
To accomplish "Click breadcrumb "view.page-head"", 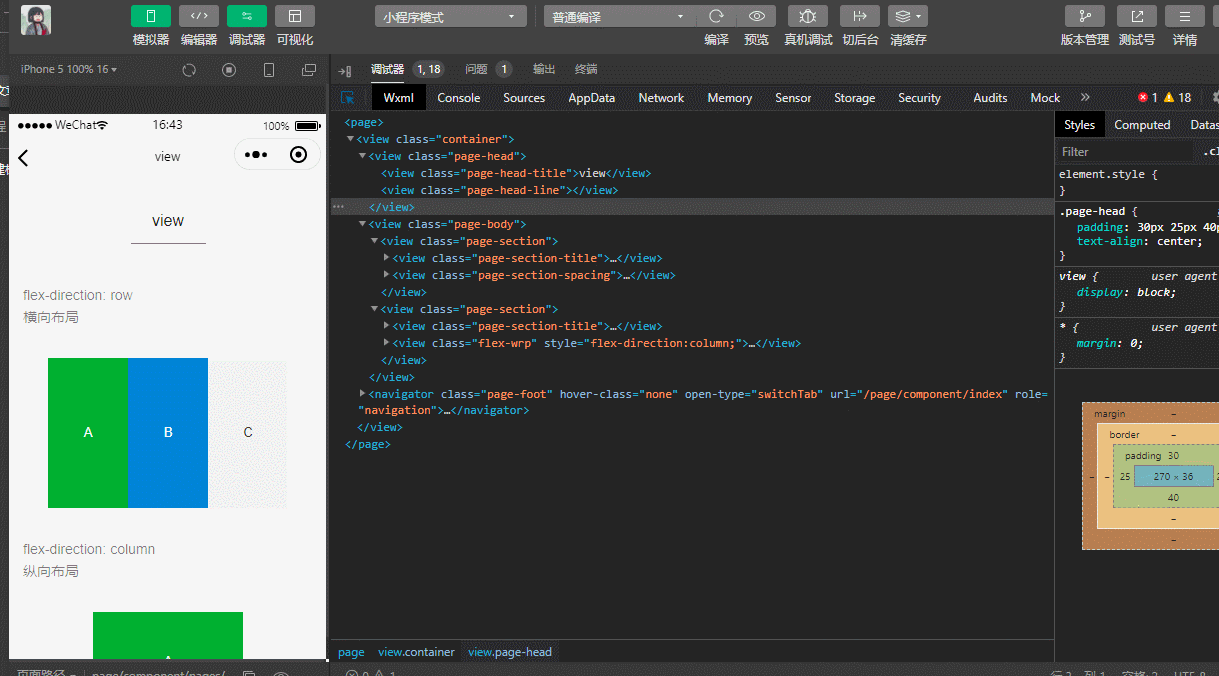I will pos(510,652).
